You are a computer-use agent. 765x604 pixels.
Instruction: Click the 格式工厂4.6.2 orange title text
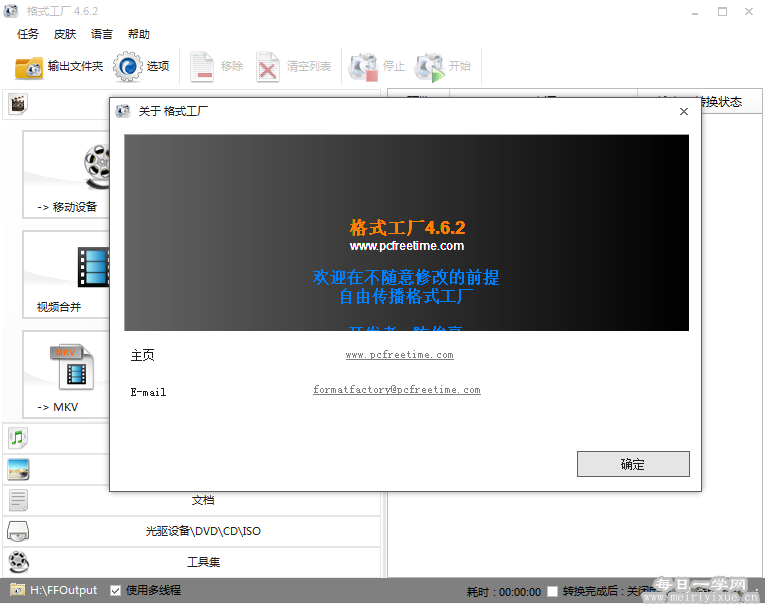click(x=407, y=227)
